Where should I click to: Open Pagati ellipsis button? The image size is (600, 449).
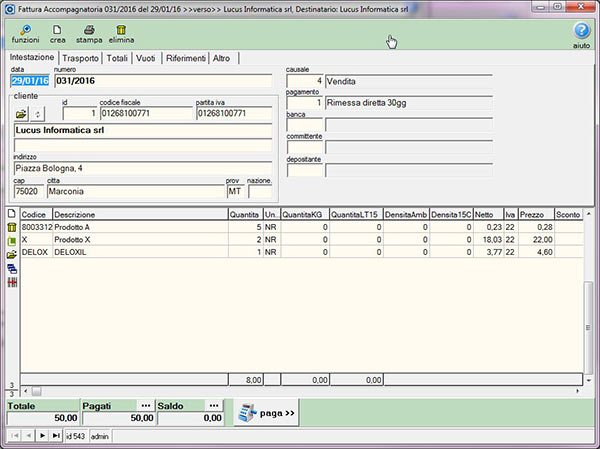click(x=145, y=405)
